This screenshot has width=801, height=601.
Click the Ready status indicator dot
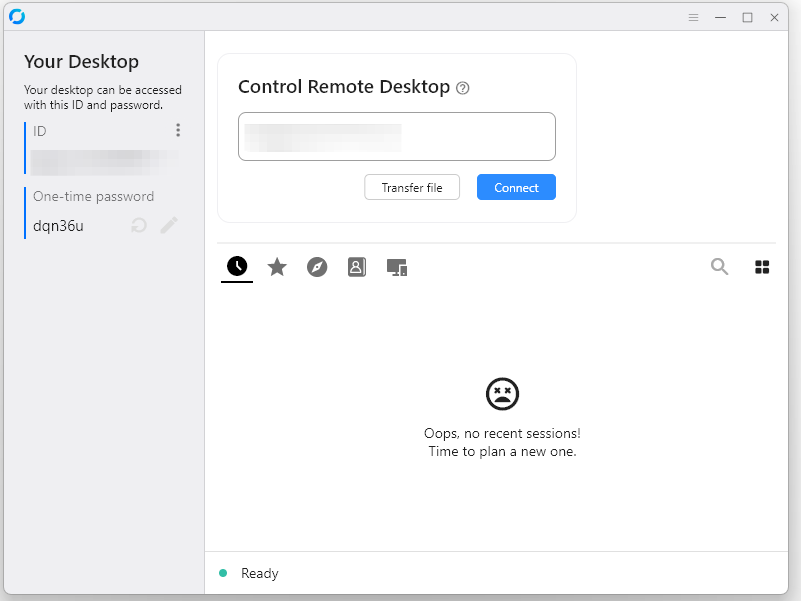point(221,573)
